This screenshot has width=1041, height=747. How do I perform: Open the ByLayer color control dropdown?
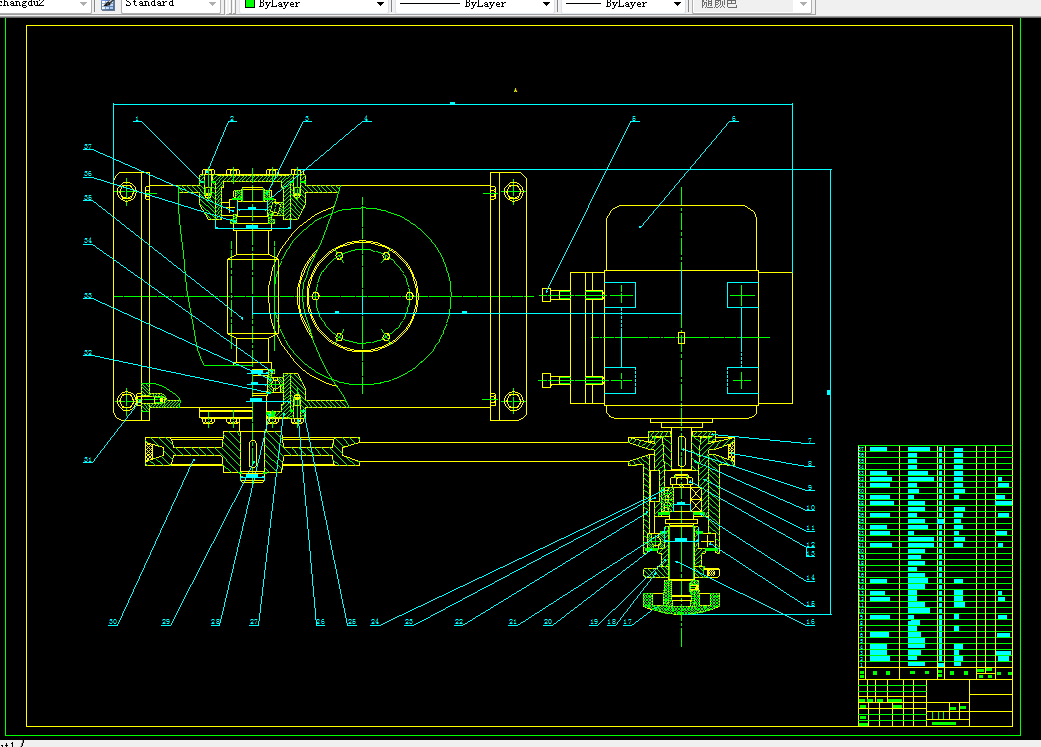point(380,4)
